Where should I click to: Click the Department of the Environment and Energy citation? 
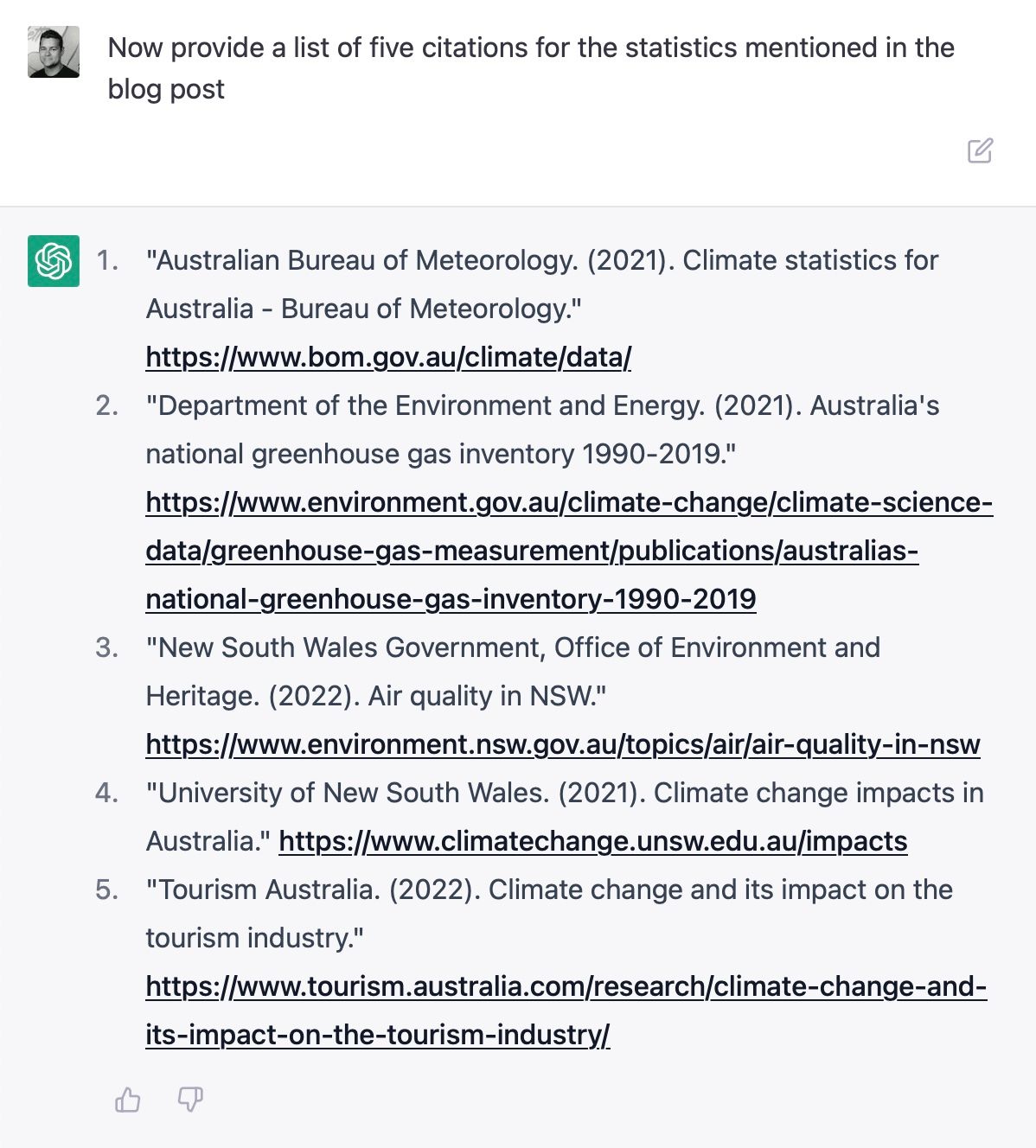542,405
